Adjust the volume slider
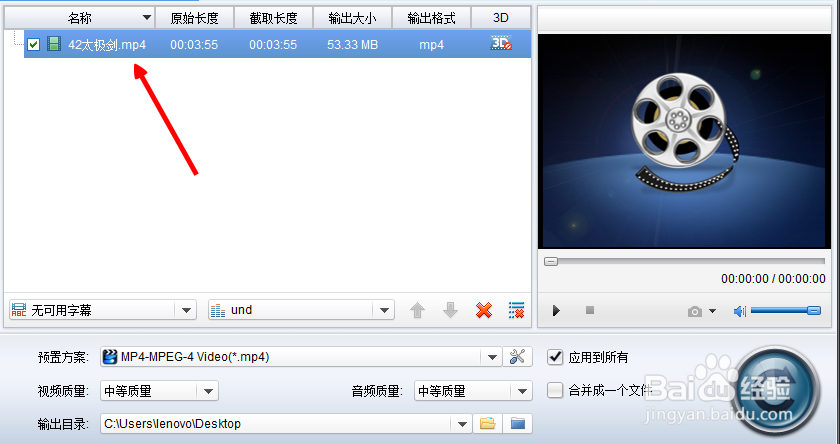This screenshot has width=840, height=444. point(785,310)
